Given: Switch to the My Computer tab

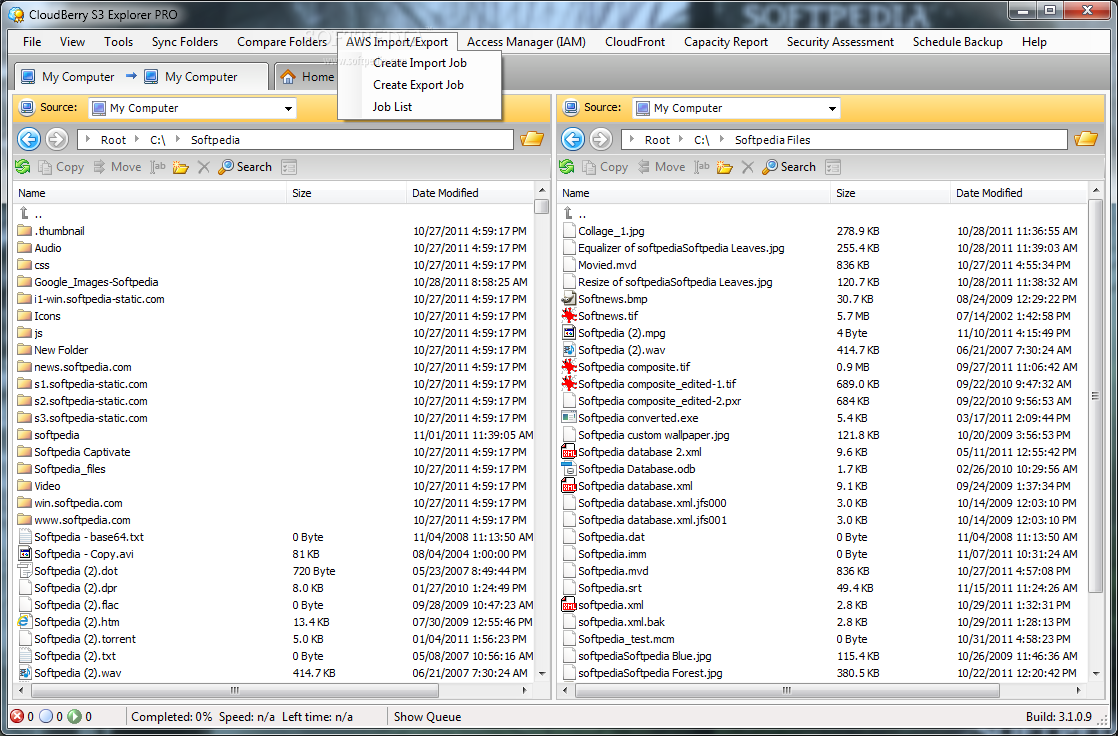Looking at the screenshot, I should [x=140, y=76].
